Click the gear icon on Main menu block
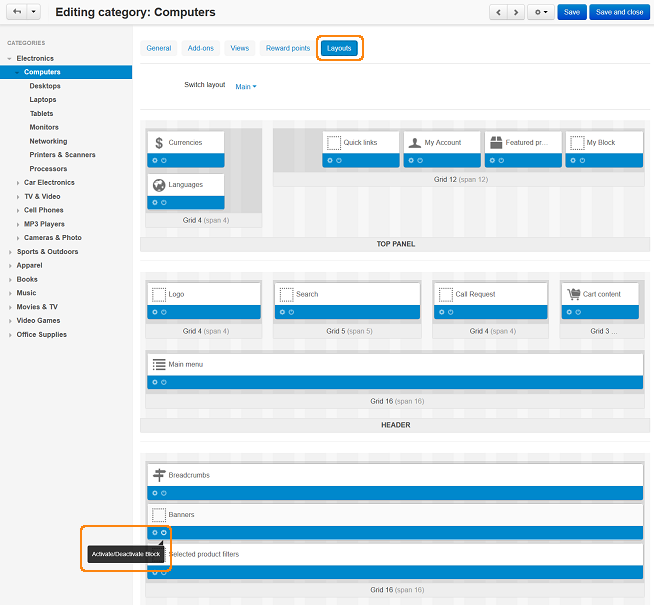Image resolution: width=654 pixels, height=605 pixels. coord(155,382)
